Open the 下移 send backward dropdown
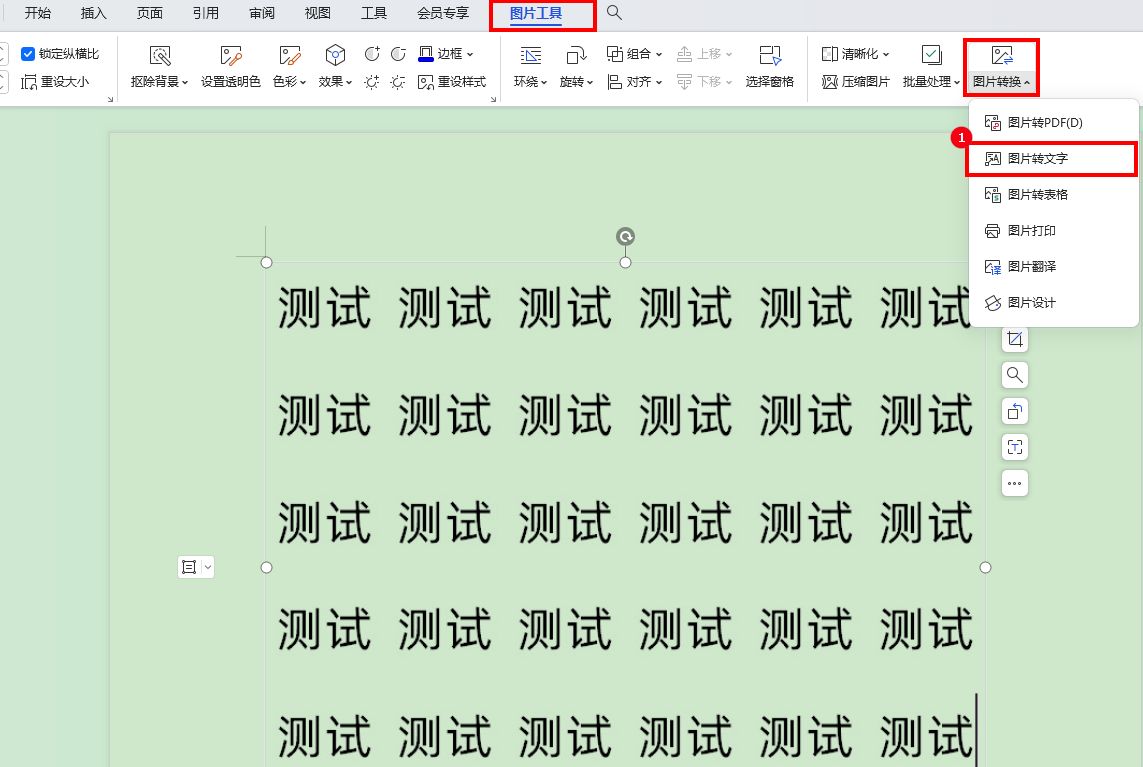Image resolution: width=1143 pixels, height=767 pixels. [705, 82]
